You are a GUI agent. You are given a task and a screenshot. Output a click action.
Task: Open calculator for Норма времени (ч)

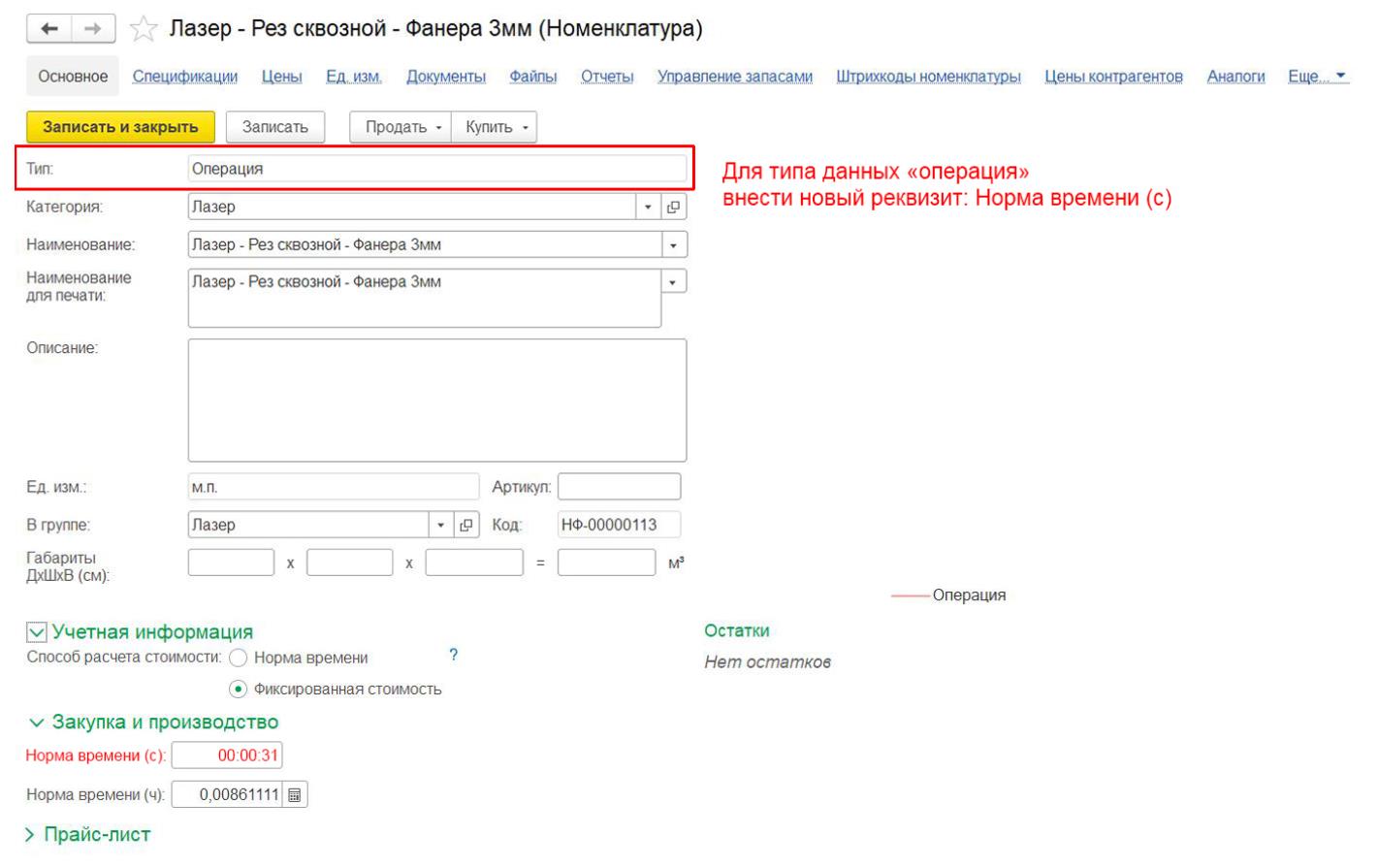pyautogui.click(x=295, y=795)
